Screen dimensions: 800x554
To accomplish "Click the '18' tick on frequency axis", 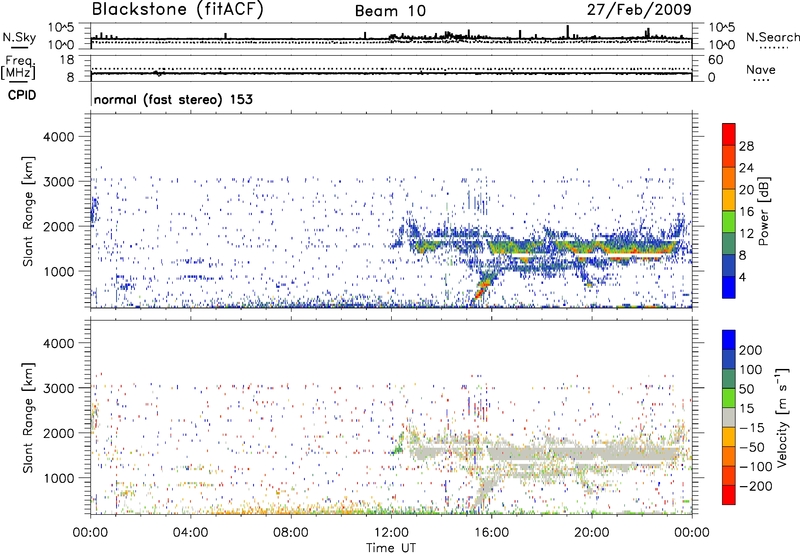I will point(67,60).
